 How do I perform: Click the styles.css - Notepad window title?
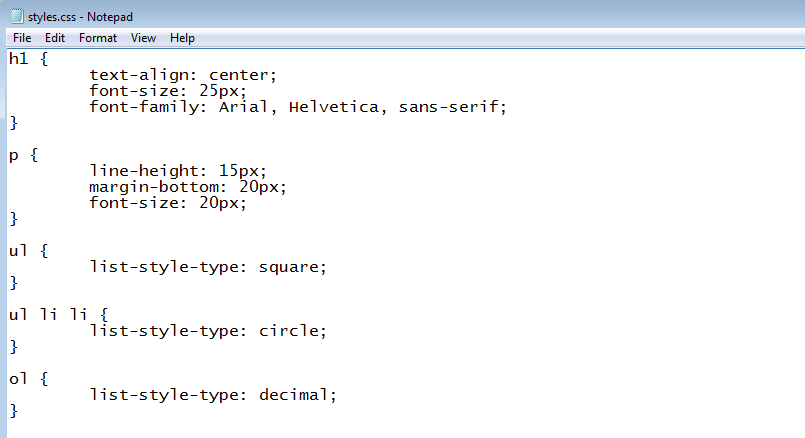(80, 17)
